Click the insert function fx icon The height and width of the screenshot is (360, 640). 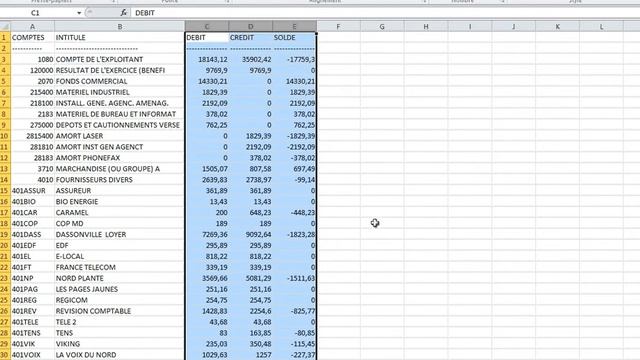click(124, 13)
